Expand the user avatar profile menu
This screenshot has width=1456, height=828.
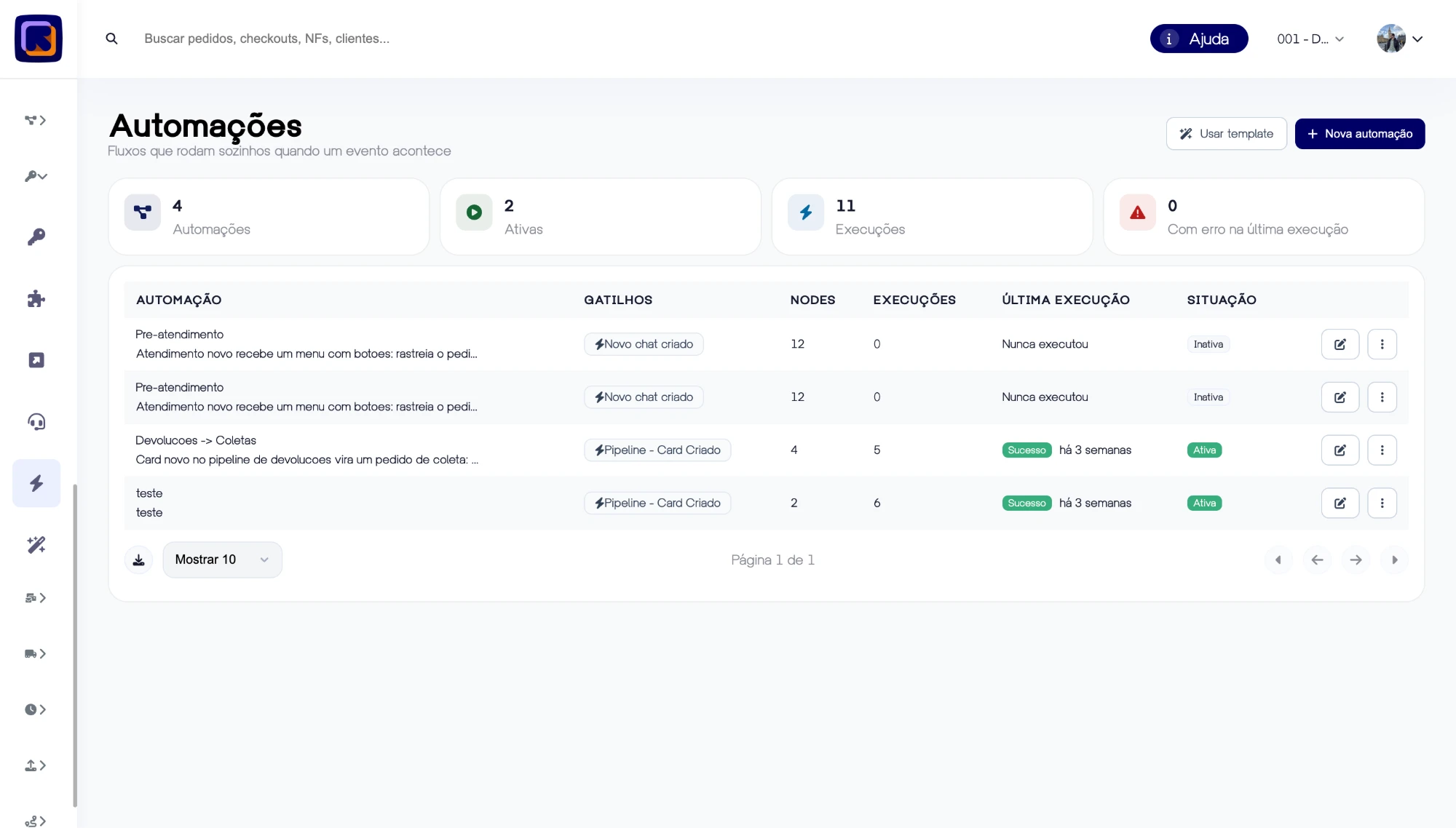[x=1399, y=39]
